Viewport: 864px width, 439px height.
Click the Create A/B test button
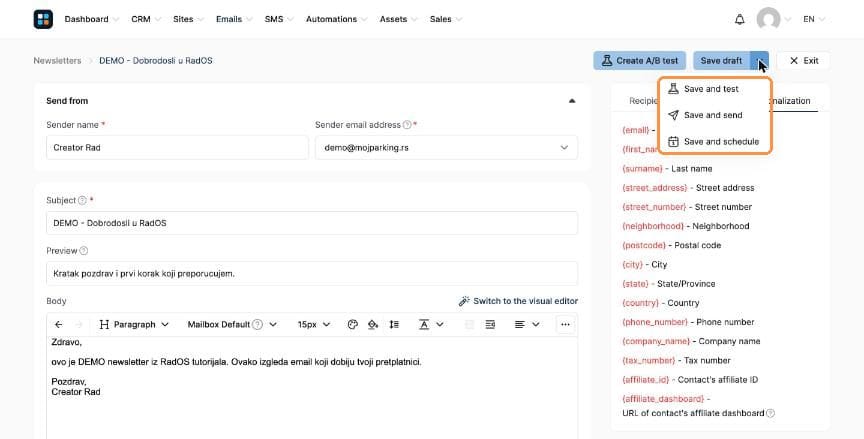click(x=640, y=61)
